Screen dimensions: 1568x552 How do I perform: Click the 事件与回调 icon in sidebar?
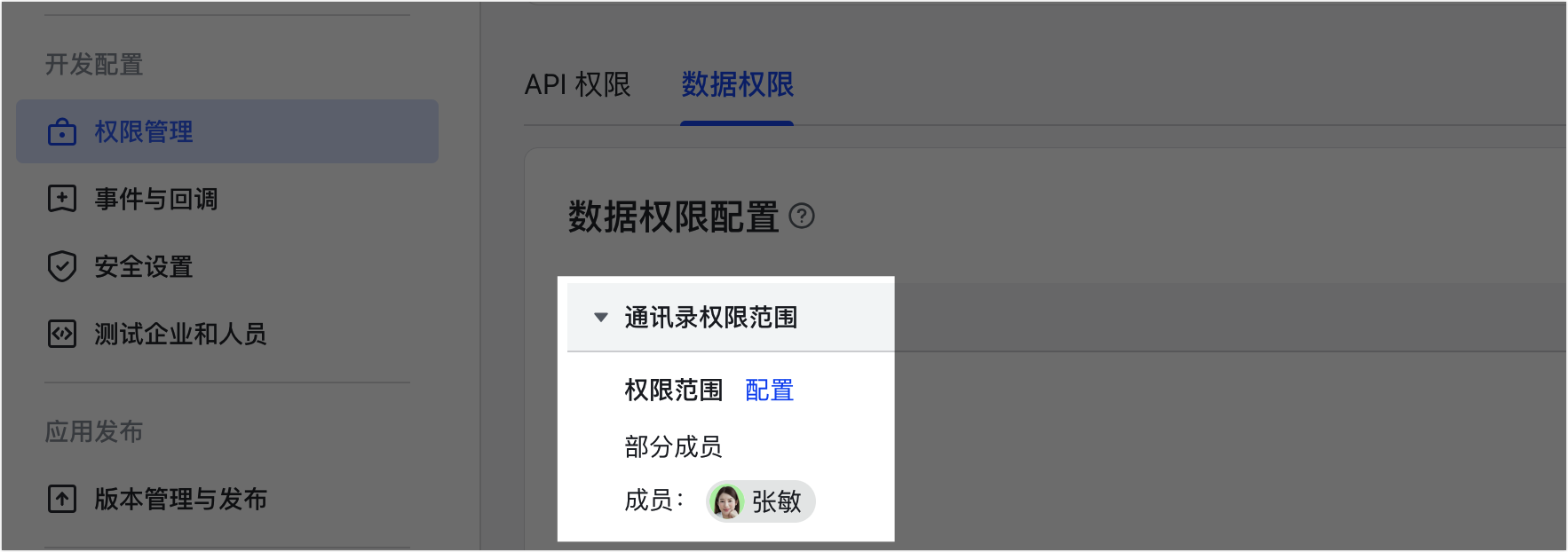point(61,199)
